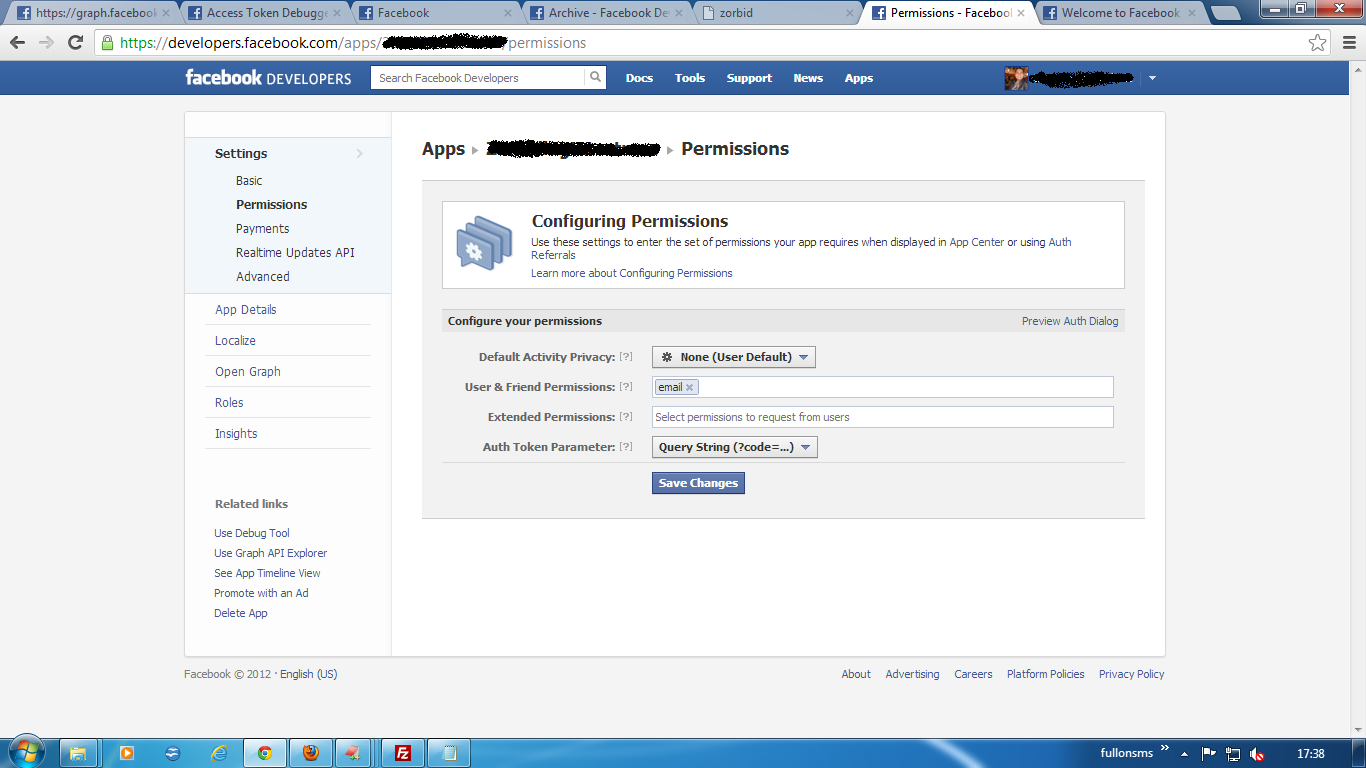Viewport: 1366px width, 768px height.
Task: Show hidden system tray icons
Action: [1184, 754]
